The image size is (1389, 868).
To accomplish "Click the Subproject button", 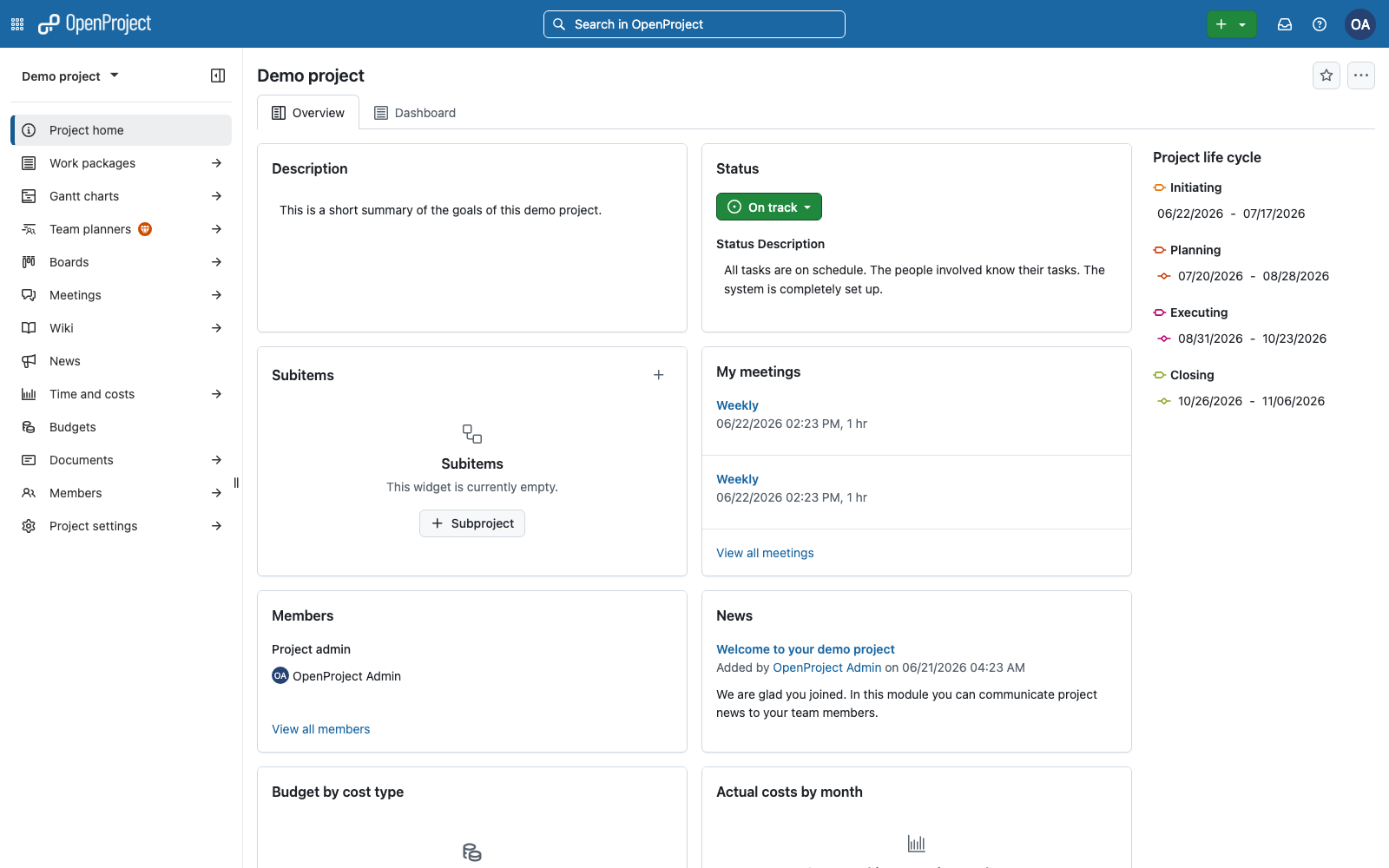I will coord(472,523).
